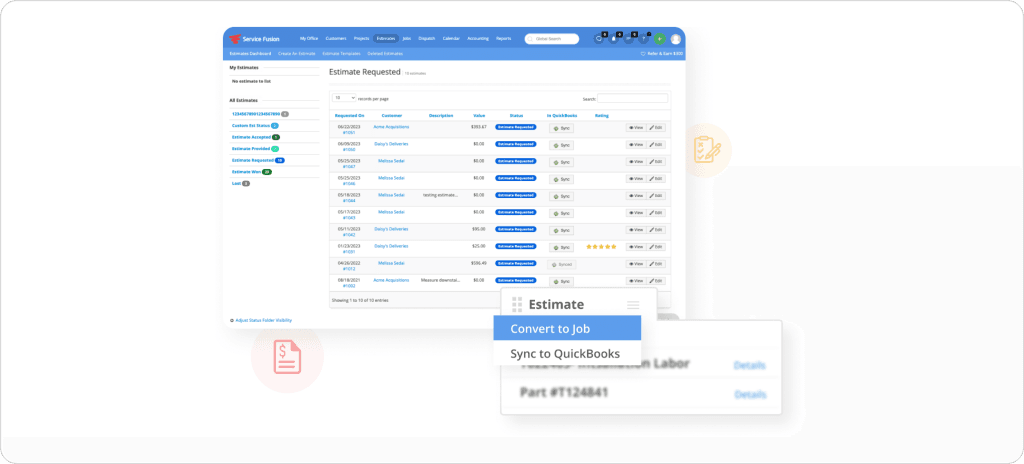This screenshot has width=1024, height=464.
Task: View estimate #1002 via eye button
Action: pos(636,281)
